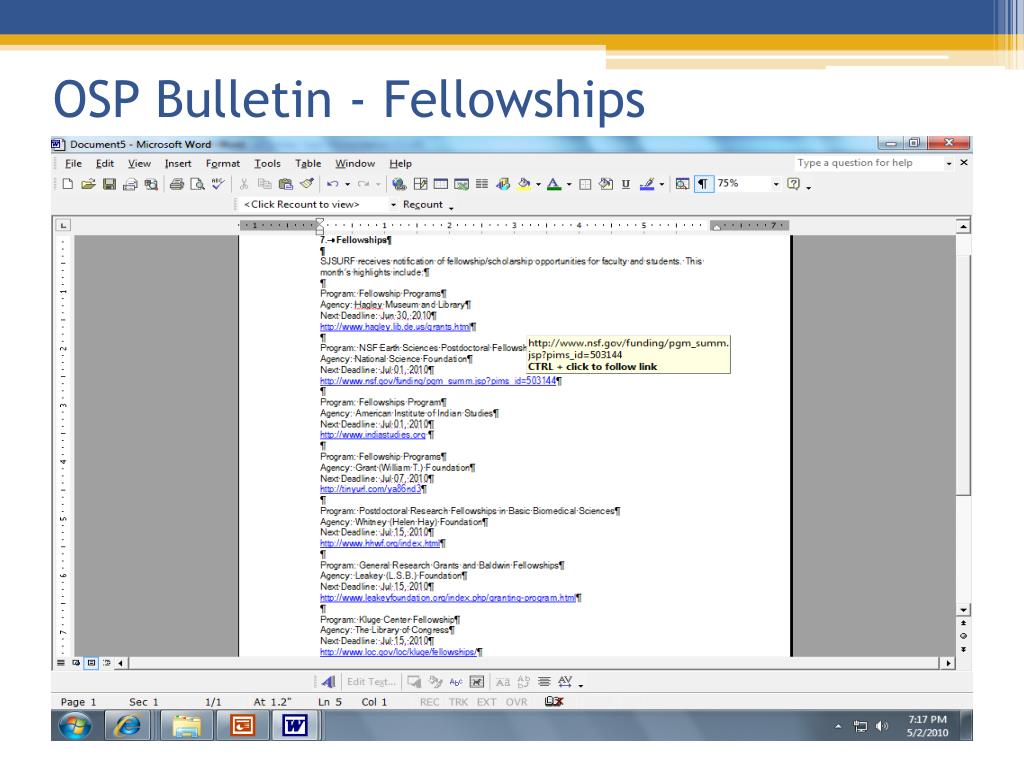The image size is (1024, 768).
Task: Open the indiastudies.org link
Action: 373,435
